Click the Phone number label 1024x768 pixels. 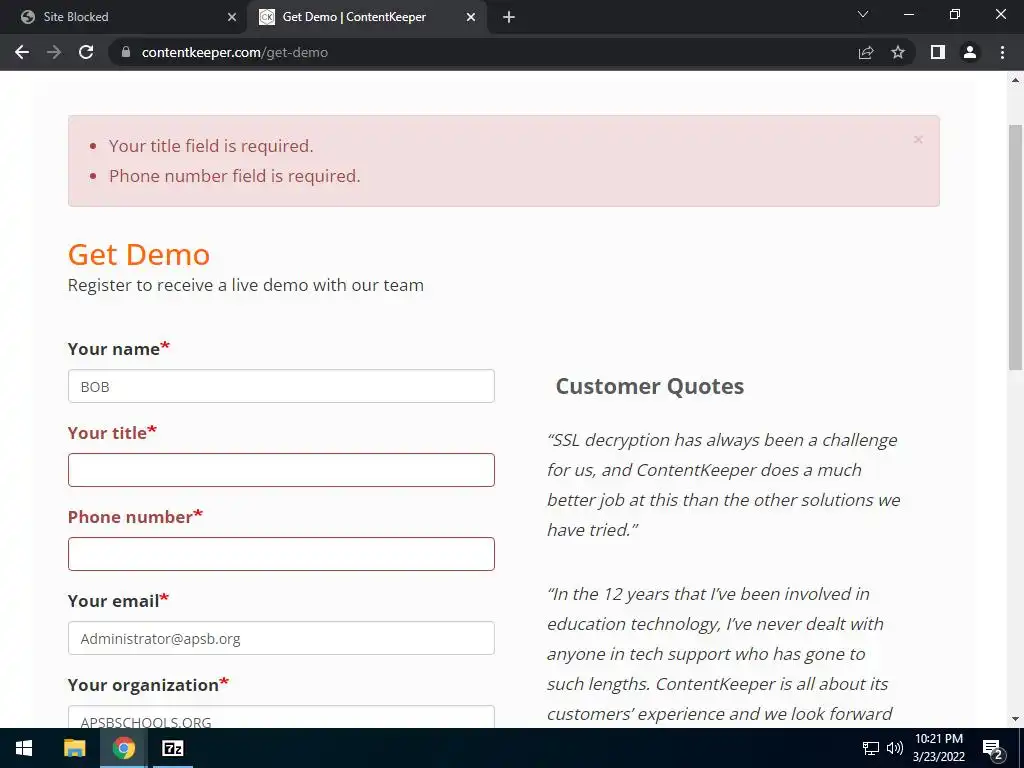[x=135, y=517]
